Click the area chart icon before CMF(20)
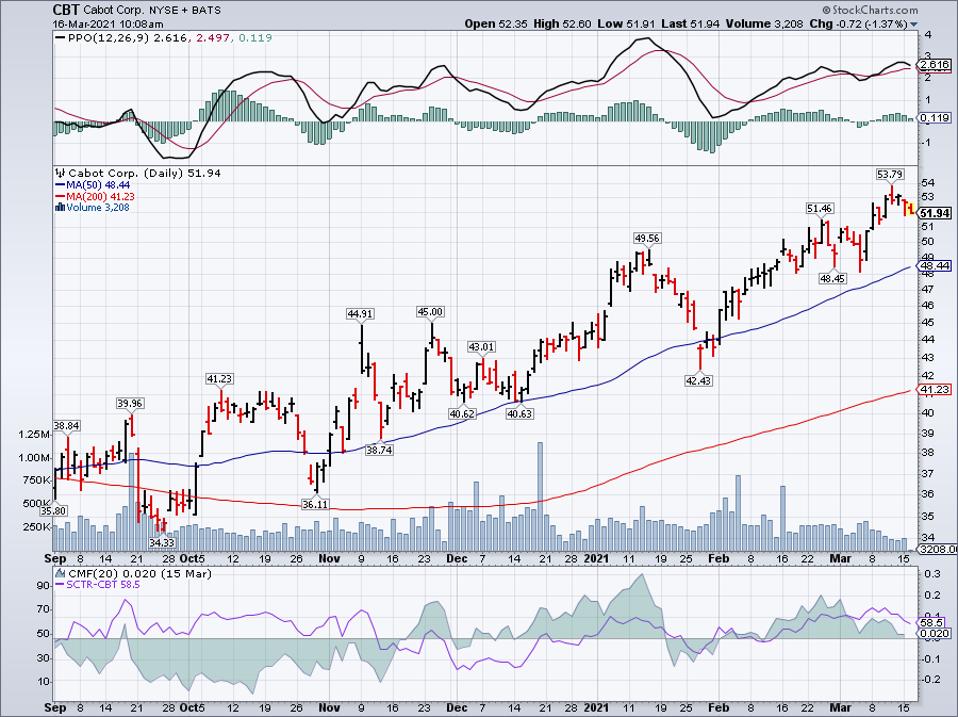 click(x=60, y=573)
